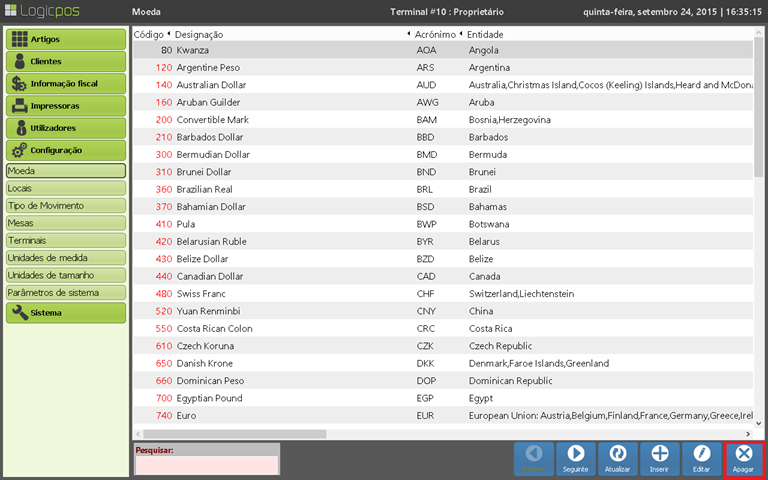
Task: Open Parâmetros de sistema entry
Action: coord(66,292)
